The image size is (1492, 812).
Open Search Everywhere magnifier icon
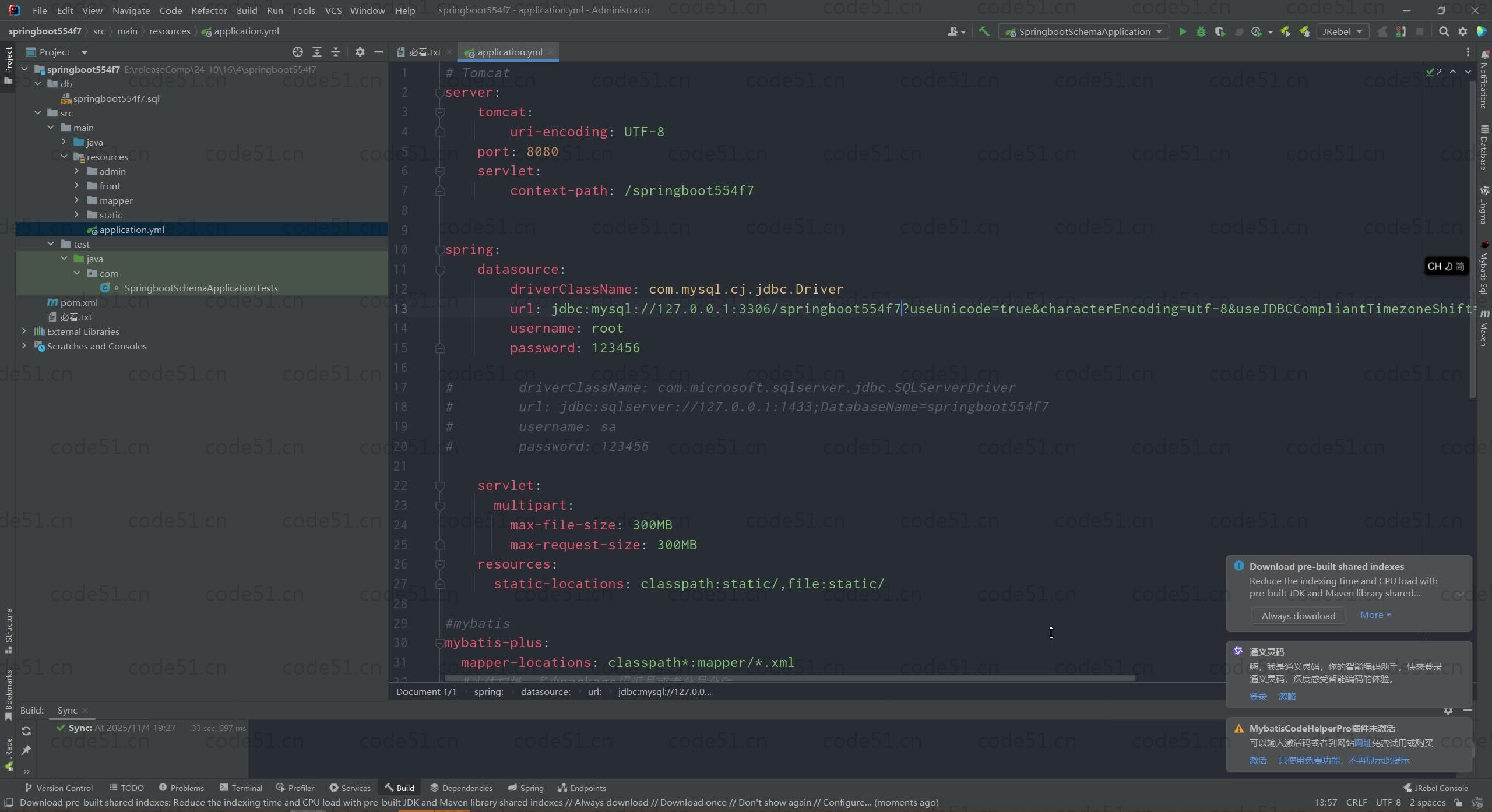(x=1444, y=31)
